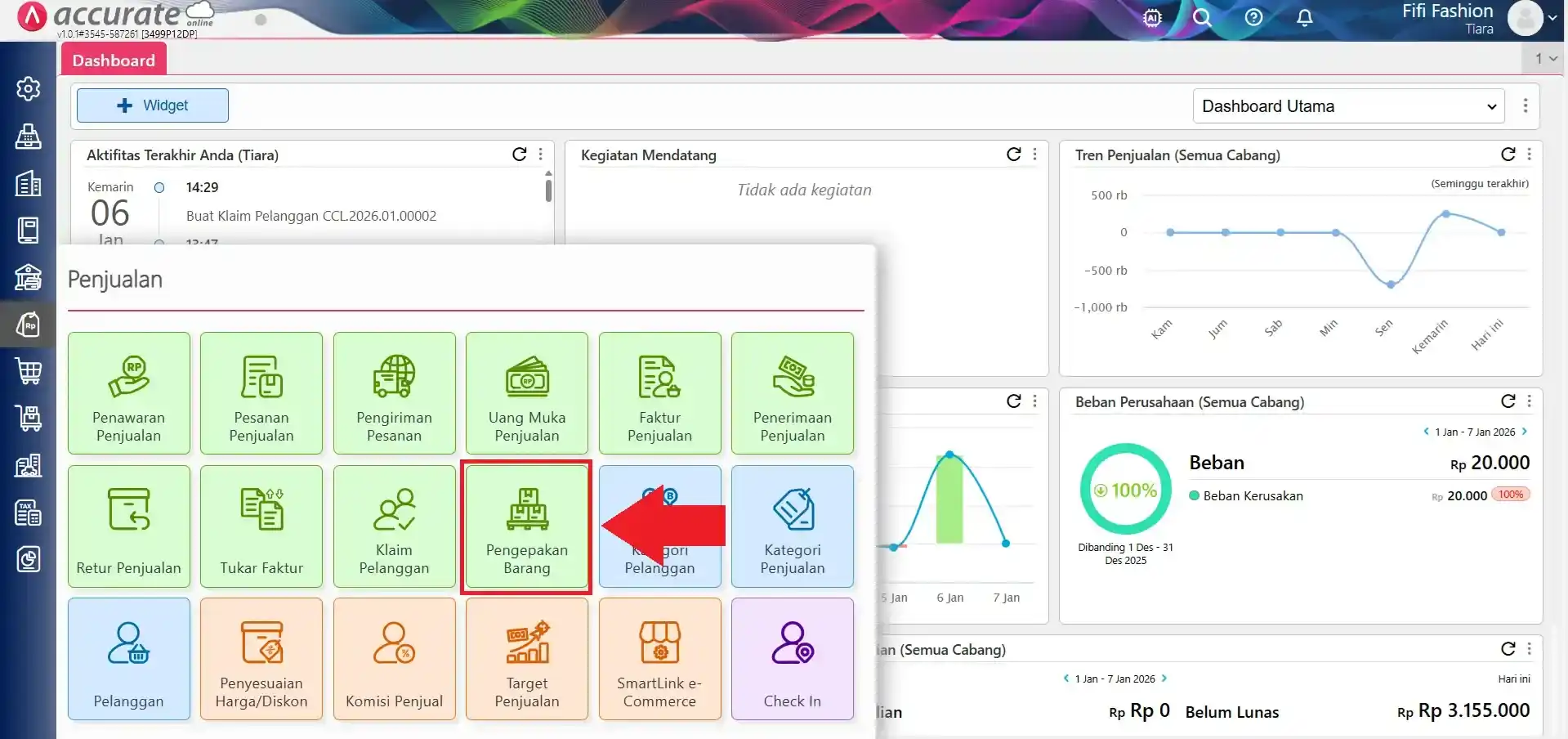
Task: Open Kategori Penjualan tile
Action: click(793, 526)
